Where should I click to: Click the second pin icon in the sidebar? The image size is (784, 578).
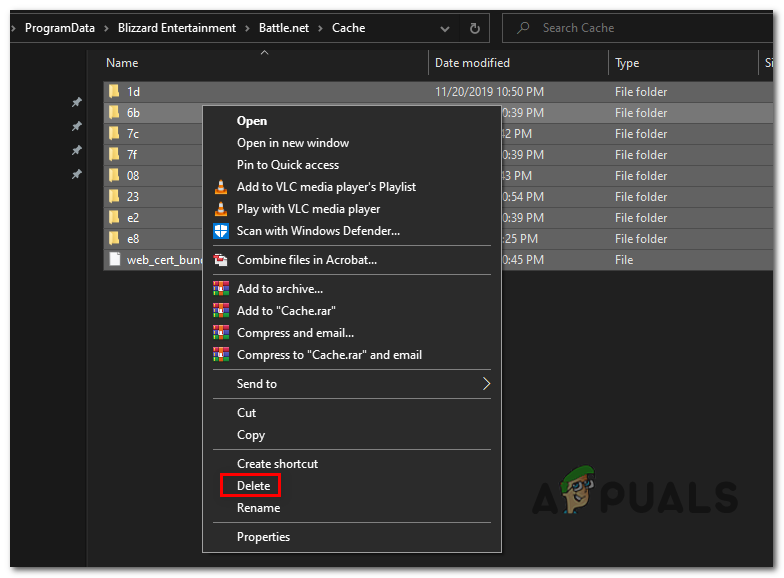tap(76, 126)
